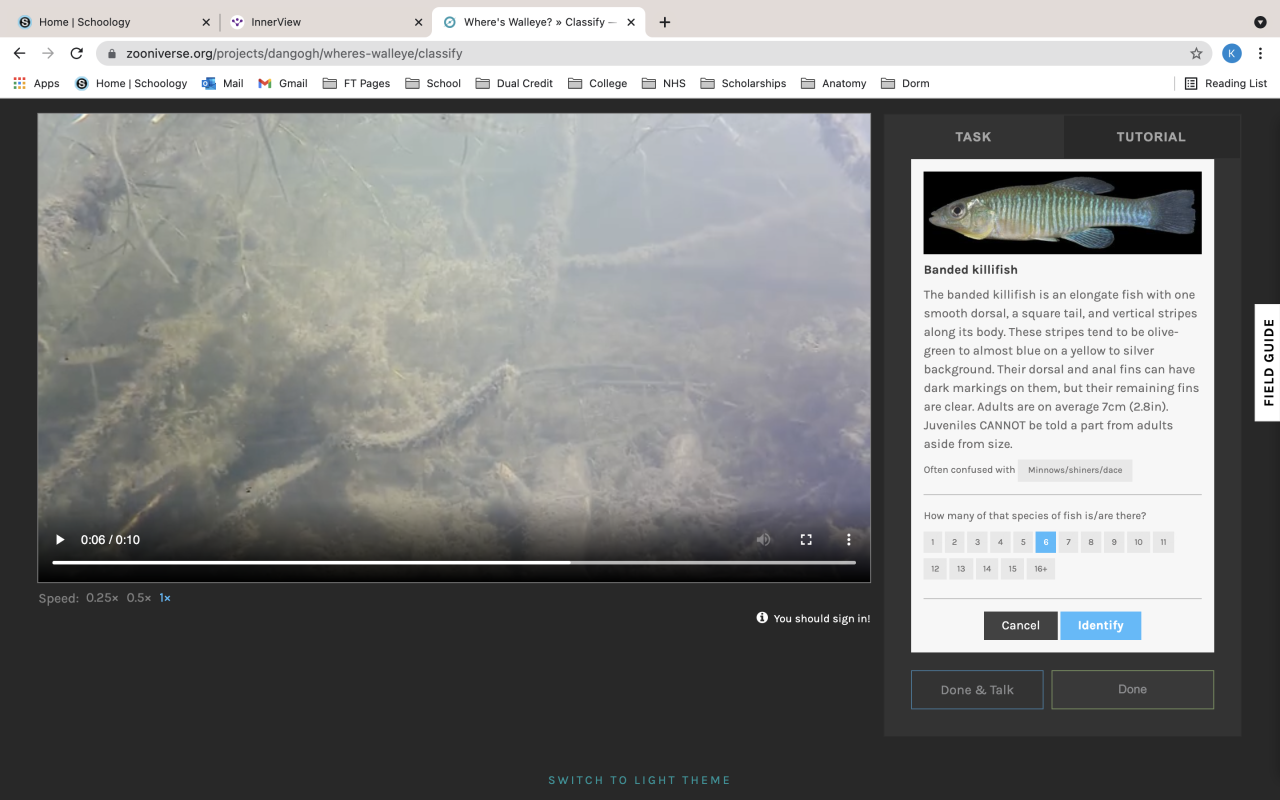
Task: Open Reading List panel
Action: pos(1226,84)
